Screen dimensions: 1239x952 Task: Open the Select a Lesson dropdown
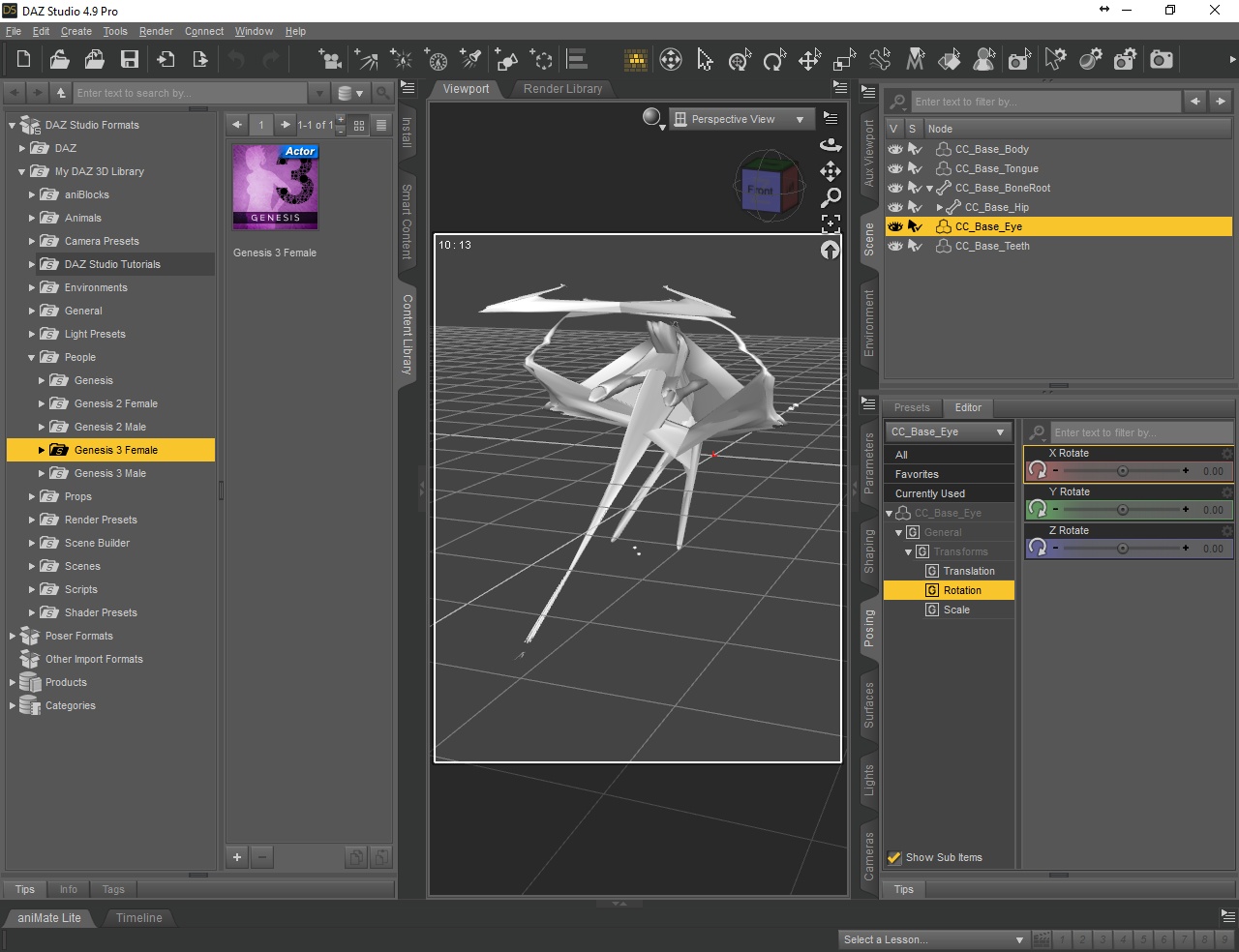[934, 939]
